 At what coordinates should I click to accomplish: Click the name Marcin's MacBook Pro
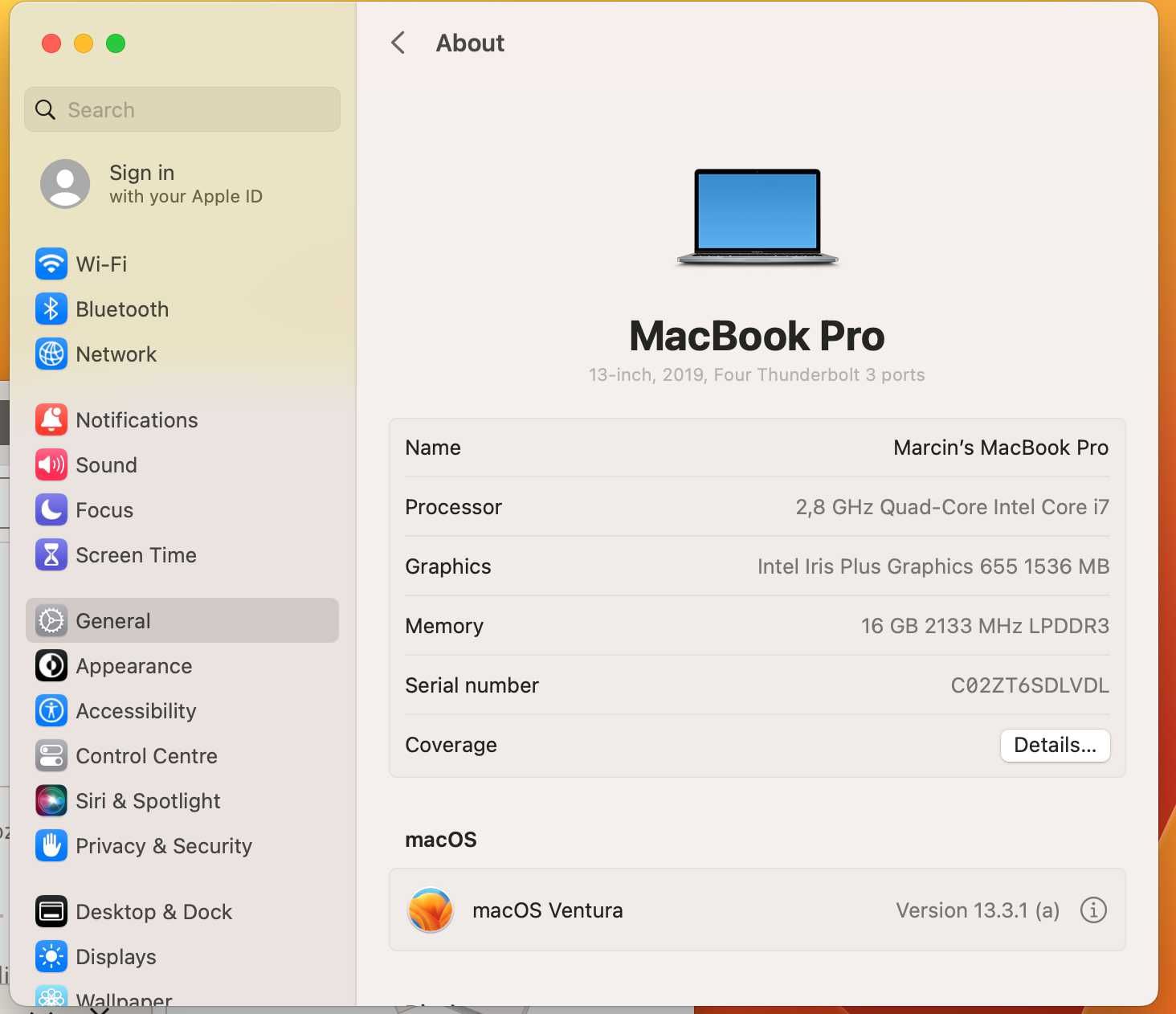[1001, 448]
